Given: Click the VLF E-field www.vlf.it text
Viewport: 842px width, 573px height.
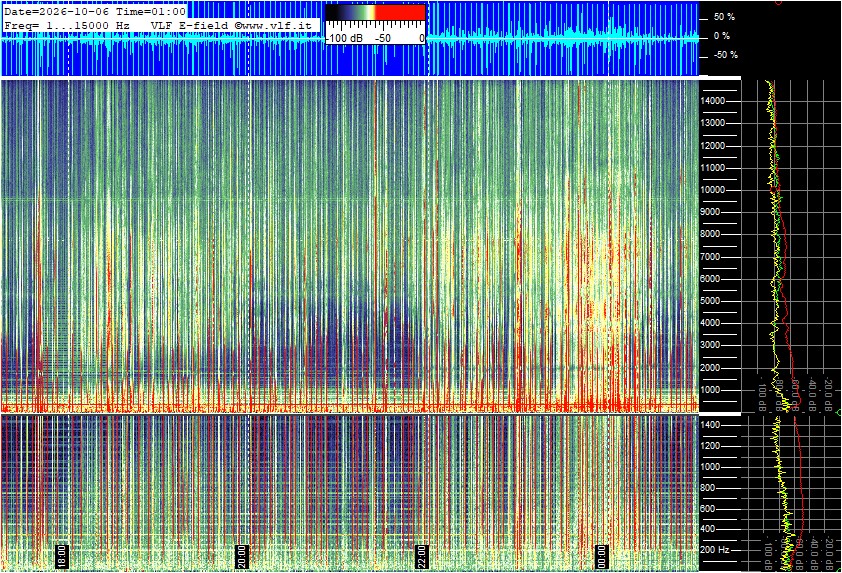Looking at the screenshot, I should click(x=231, y=25).
